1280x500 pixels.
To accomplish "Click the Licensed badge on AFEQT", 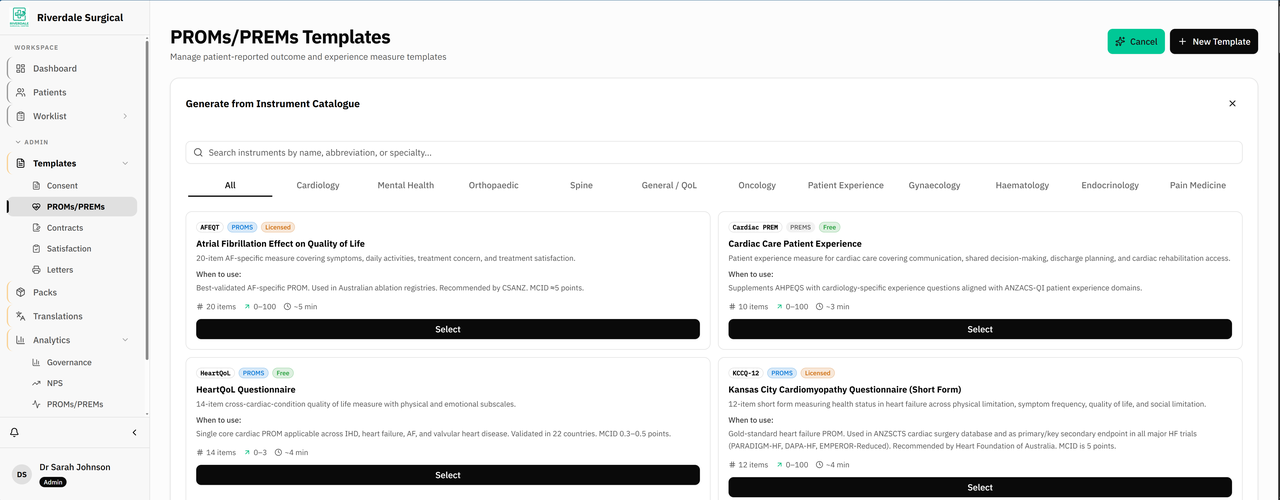I will pyautogui.click(x=278, y=227).
